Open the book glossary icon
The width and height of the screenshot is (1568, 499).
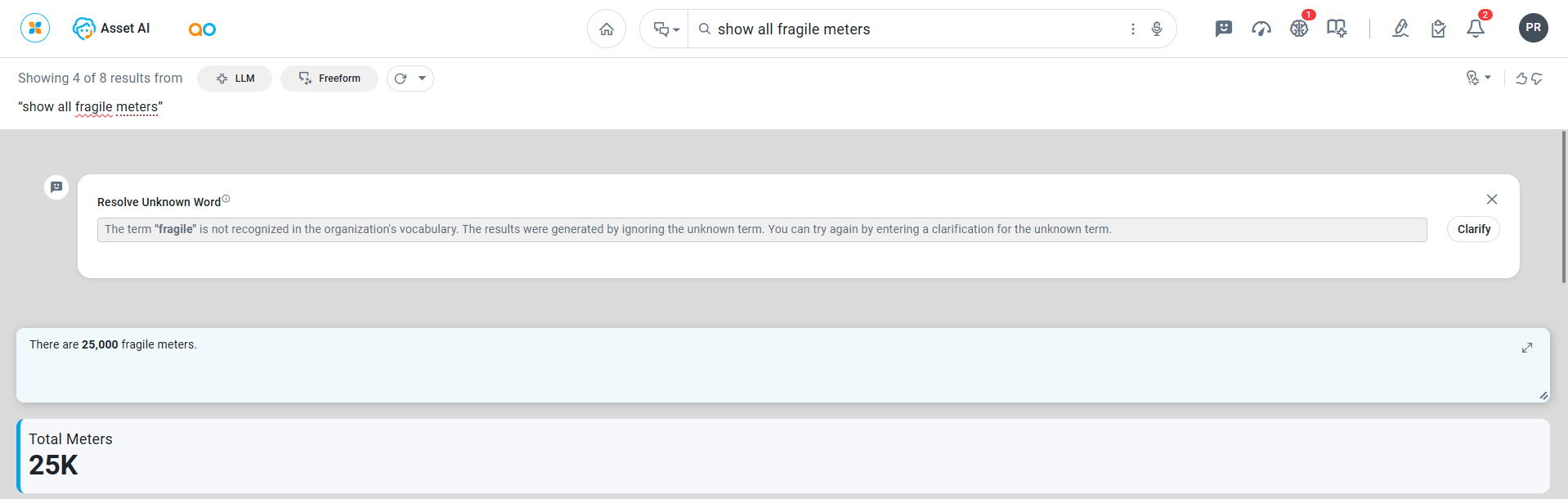[1337, 29]
